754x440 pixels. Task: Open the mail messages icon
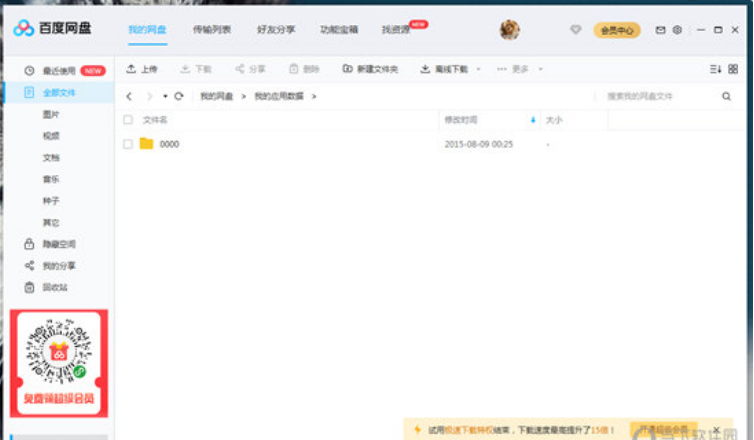[x=660, y=30]
